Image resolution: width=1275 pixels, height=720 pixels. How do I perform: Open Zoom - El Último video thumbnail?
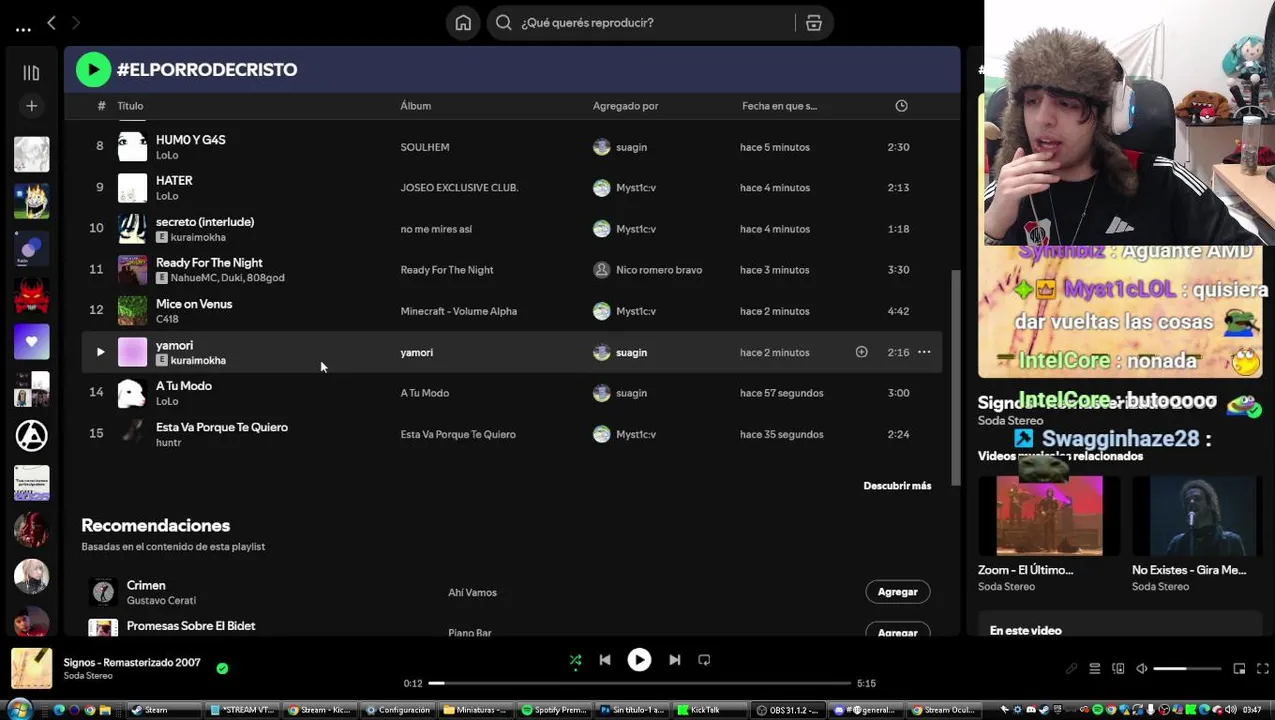pos(1049,515)
